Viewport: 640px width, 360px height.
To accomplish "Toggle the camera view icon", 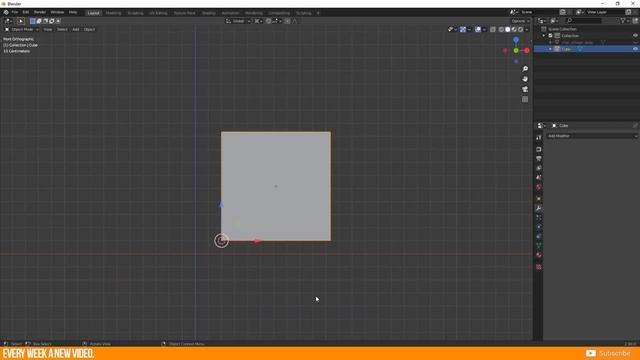I will click(x=525, y=89).
